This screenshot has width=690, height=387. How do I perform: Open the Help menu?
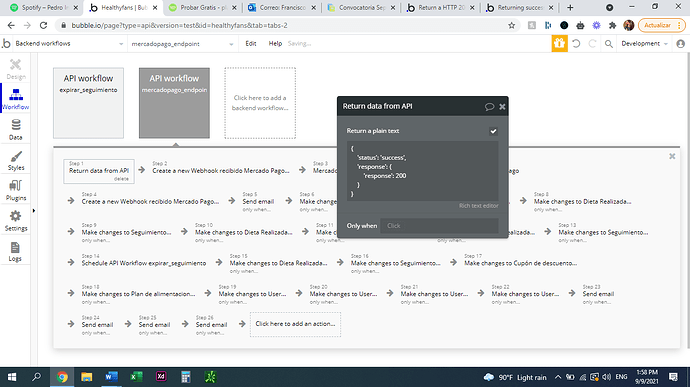pos(275,44)
